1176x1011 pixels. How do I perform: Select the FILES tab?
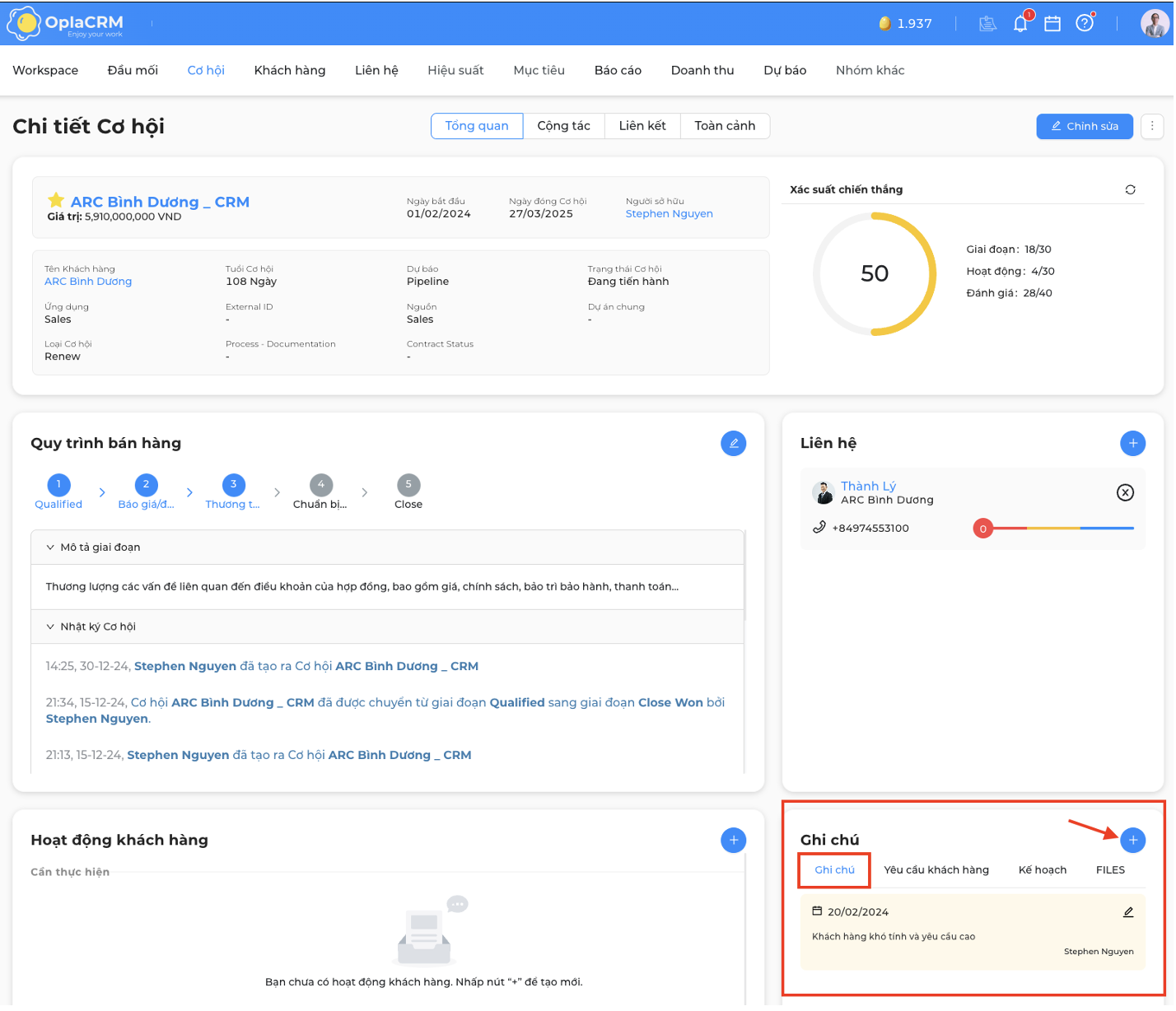(x=1110, y=870)
